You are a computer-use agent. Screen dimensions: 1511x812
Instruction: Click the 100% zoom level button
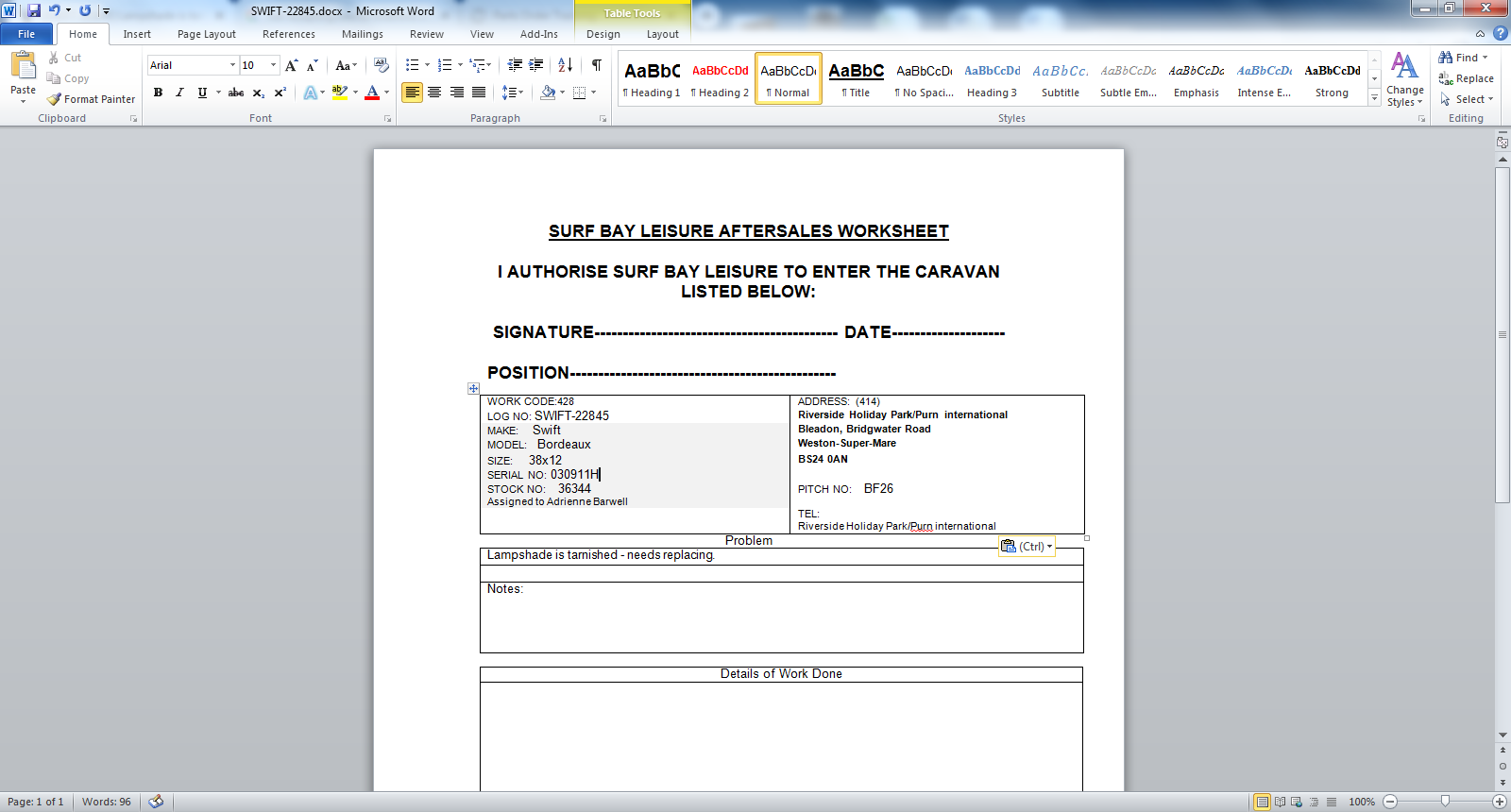pos(1362,802)
